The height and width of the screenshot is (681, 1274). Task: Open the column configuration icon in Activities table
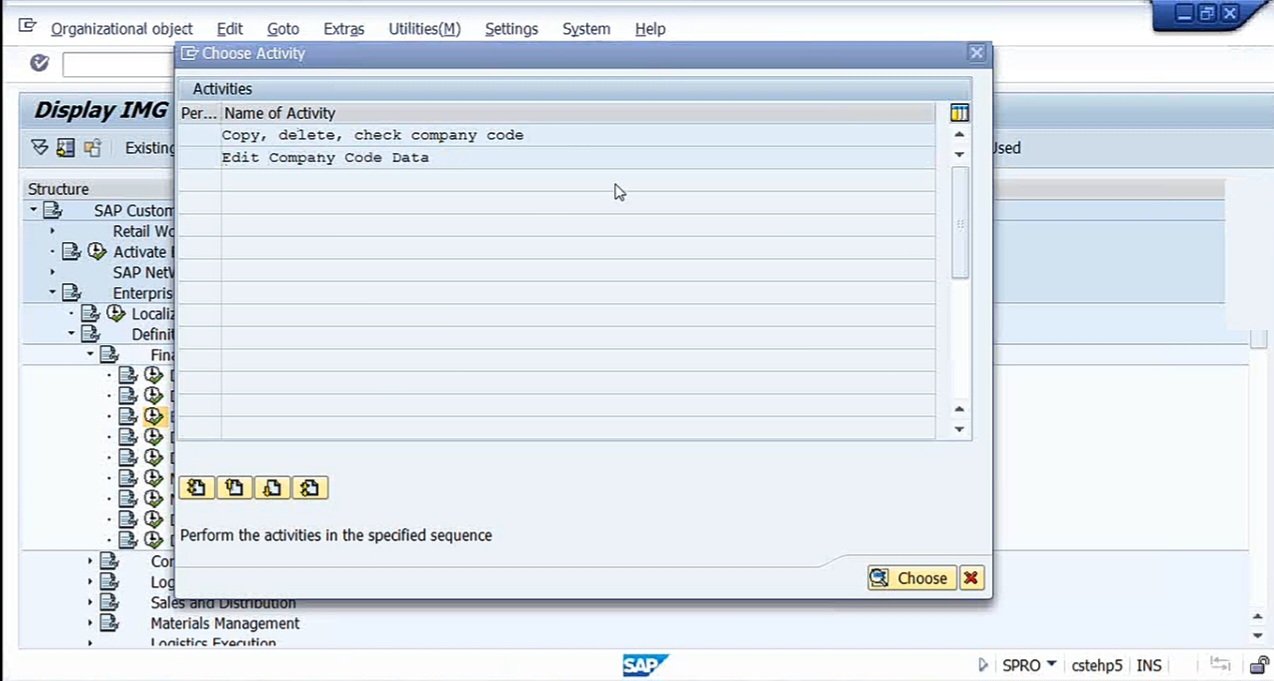pyautogui.click(x=959, y=113)
